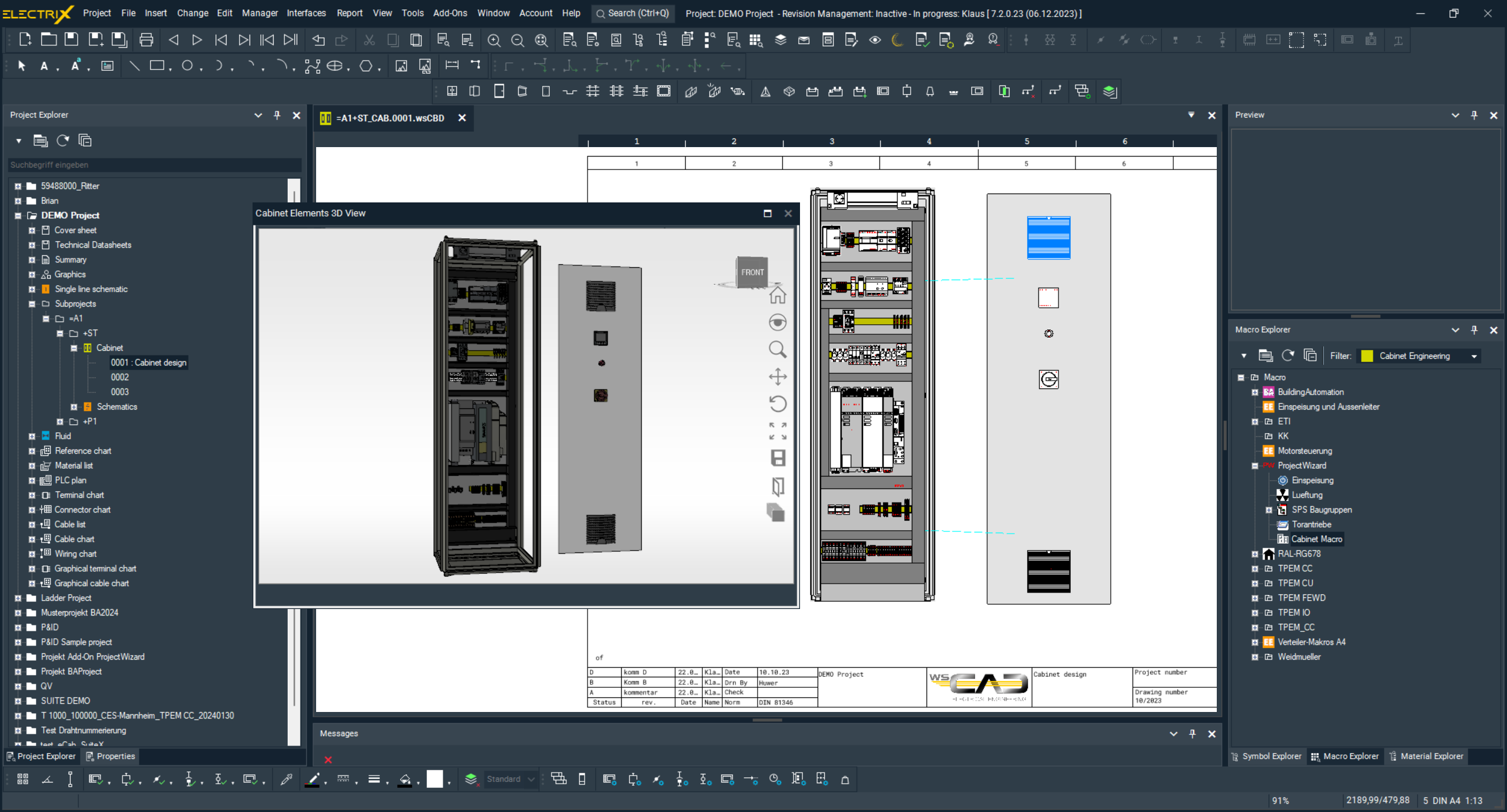Image resolution: width=1507 pixels, height=812 pixels.
Task: Click the Pan arrows icon in 3D view
Action: tap(777, 377)
